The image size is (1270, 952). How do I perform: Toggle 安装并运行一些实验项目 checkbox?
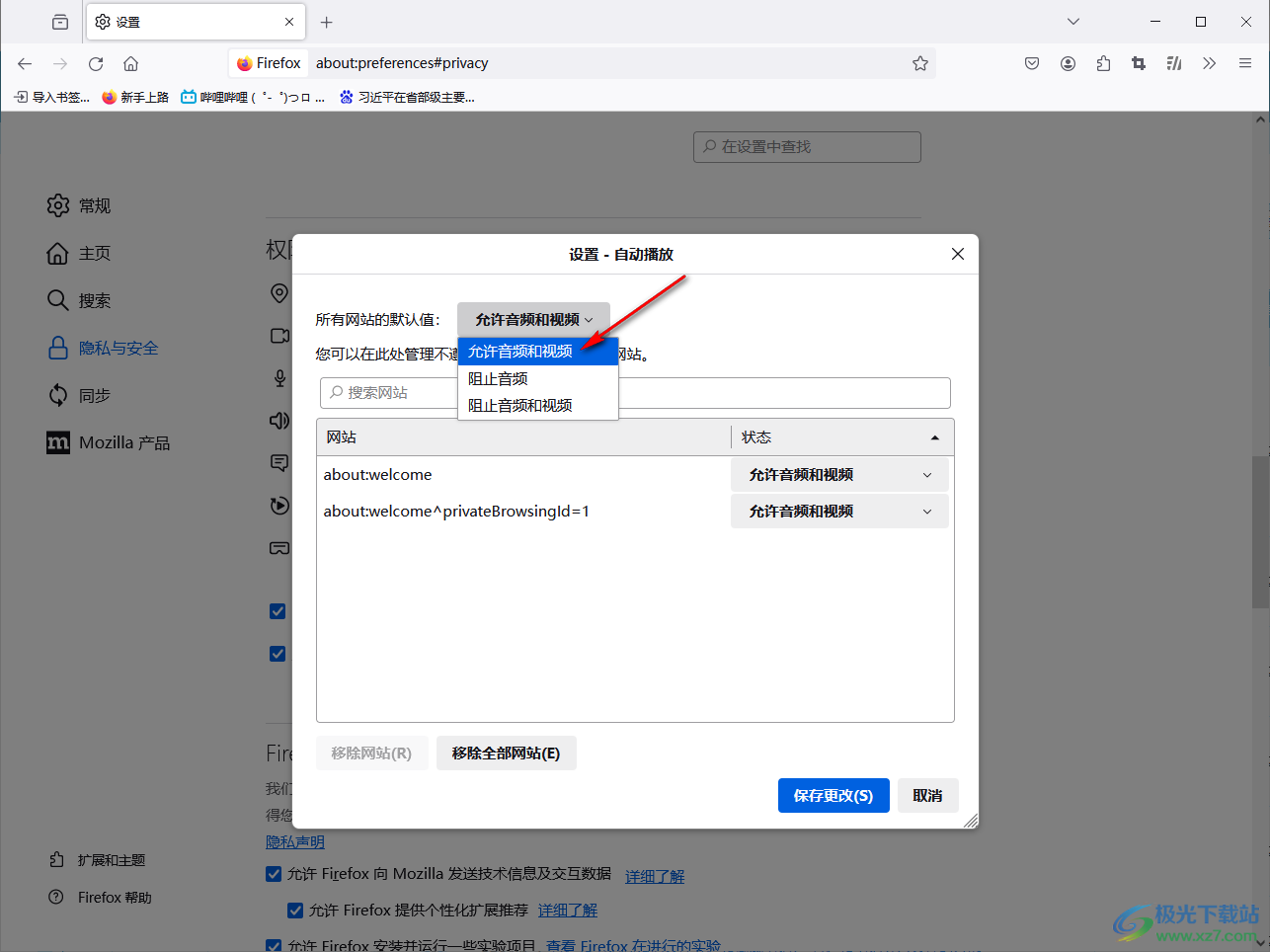(274, 945)
